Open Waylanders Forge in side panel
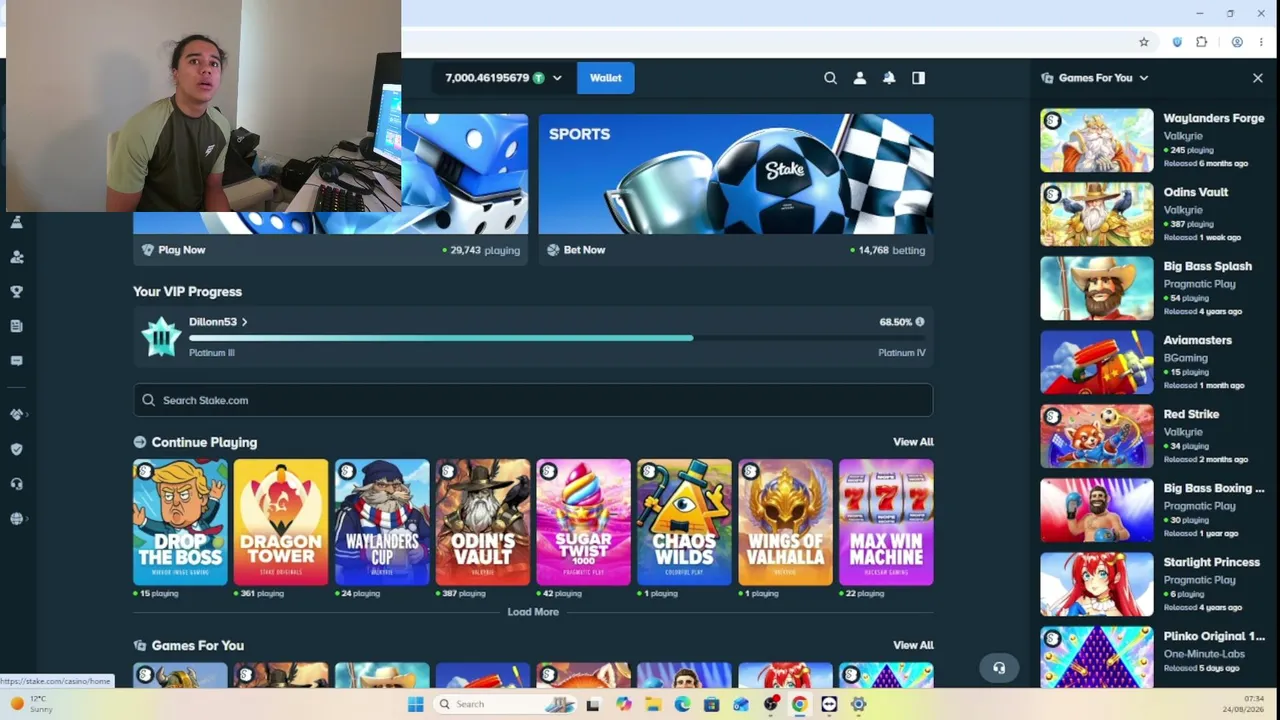Screen dimensions: 1280x720 tap(1152, 140)
